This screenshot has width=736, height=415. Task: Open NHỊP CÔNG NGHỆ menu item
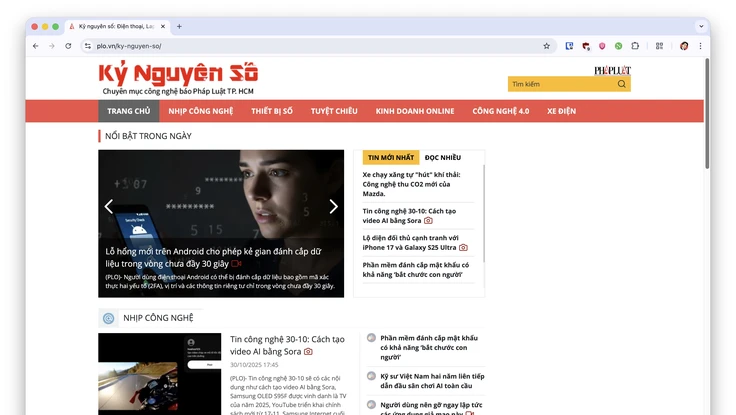click(x=200, y=111)
